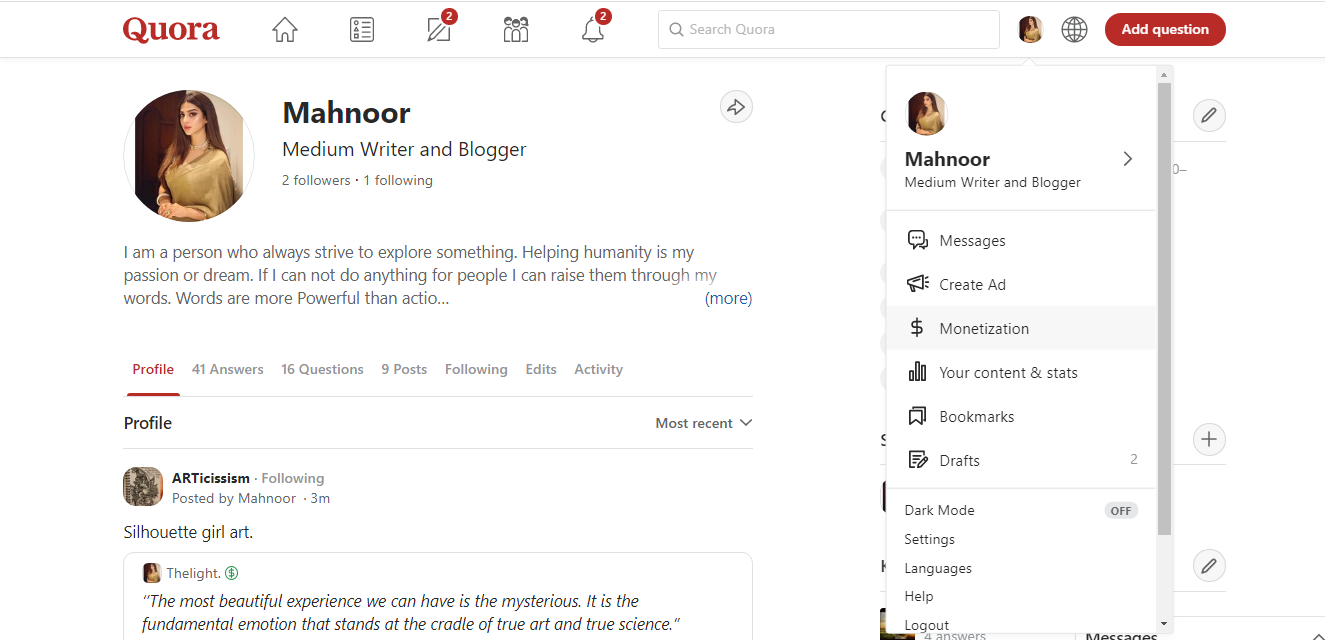Open the Most recent sort dropdown
Screen dimensions: 1325x640
pos(704,423)
